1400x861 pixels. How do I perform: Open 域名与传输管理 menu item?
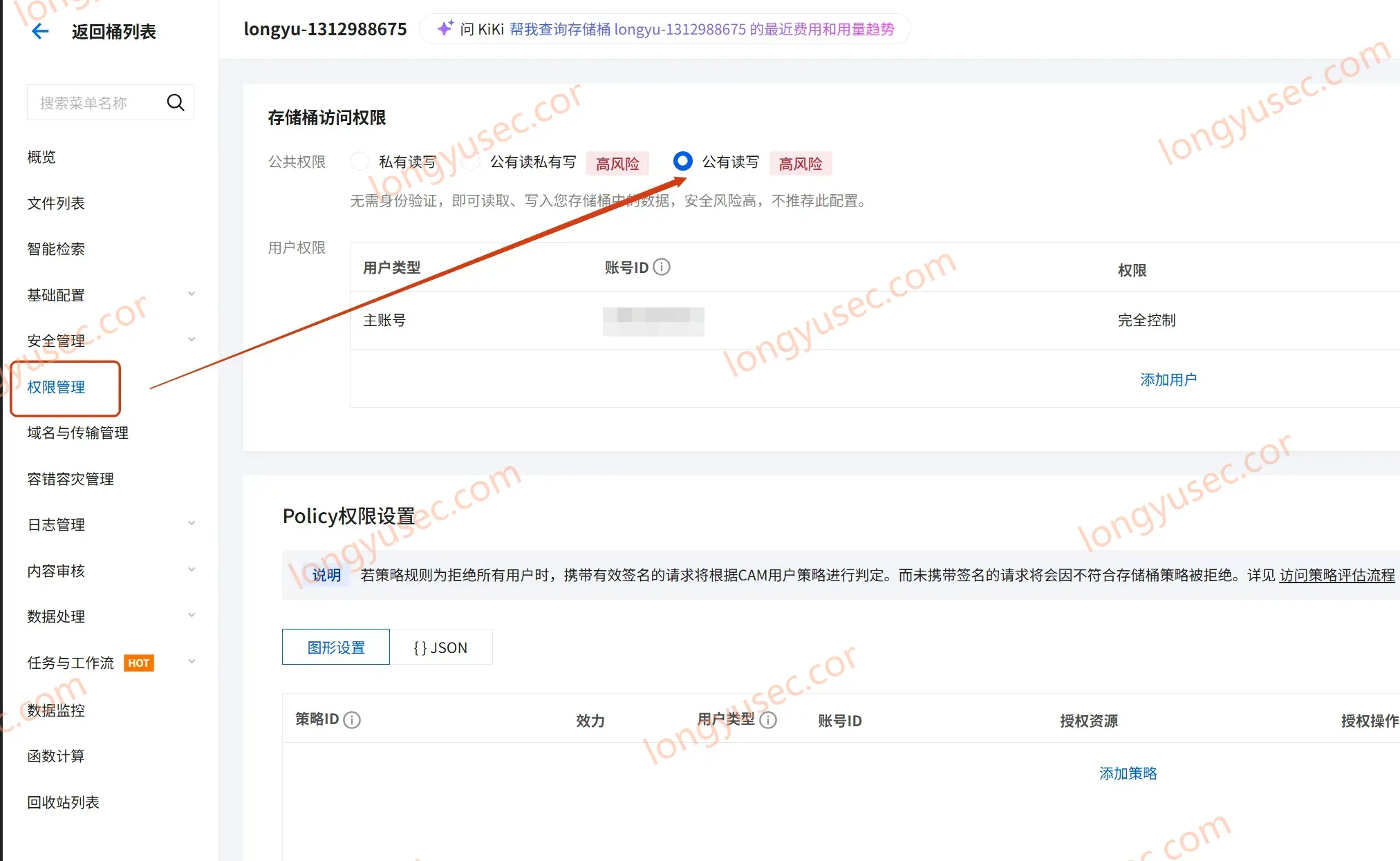78,433
